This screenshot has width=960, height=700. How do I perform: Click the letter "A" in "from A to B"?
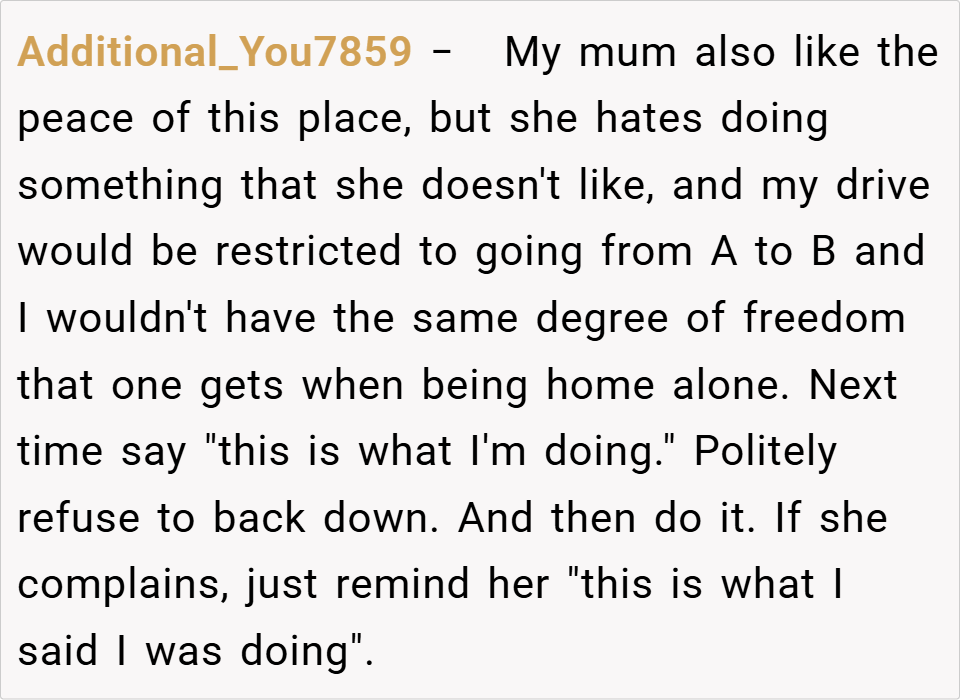tap(724, 252)
